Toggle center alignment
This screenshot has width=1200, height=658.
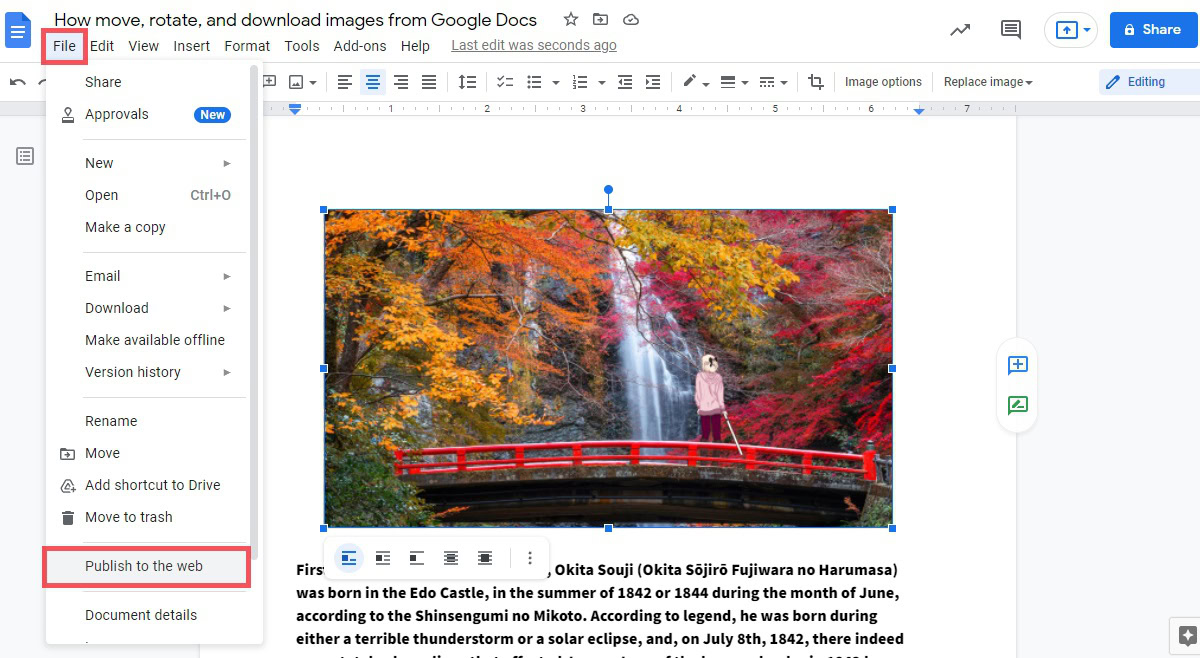tap(373, 82)
